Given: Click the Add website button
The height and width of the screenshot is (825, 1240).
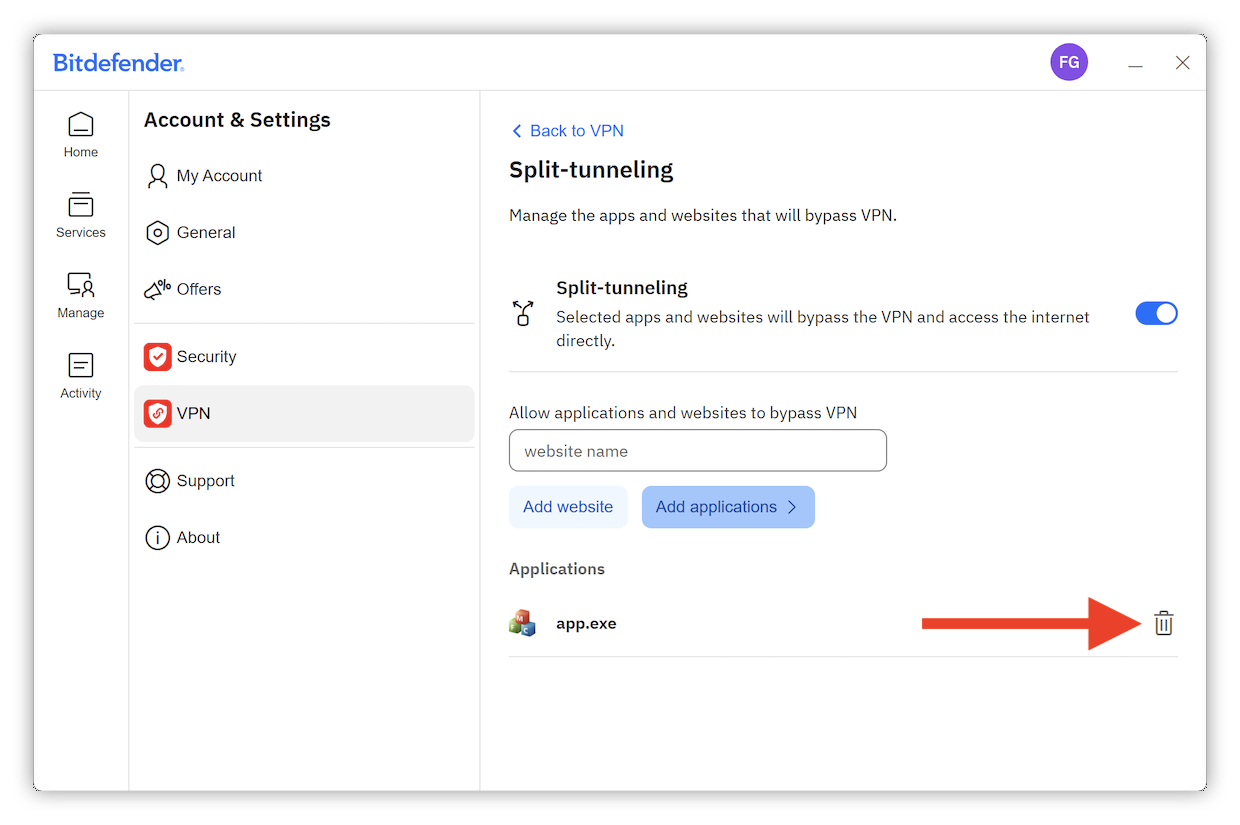Looking at the screenshot, I should click(568, 507).
